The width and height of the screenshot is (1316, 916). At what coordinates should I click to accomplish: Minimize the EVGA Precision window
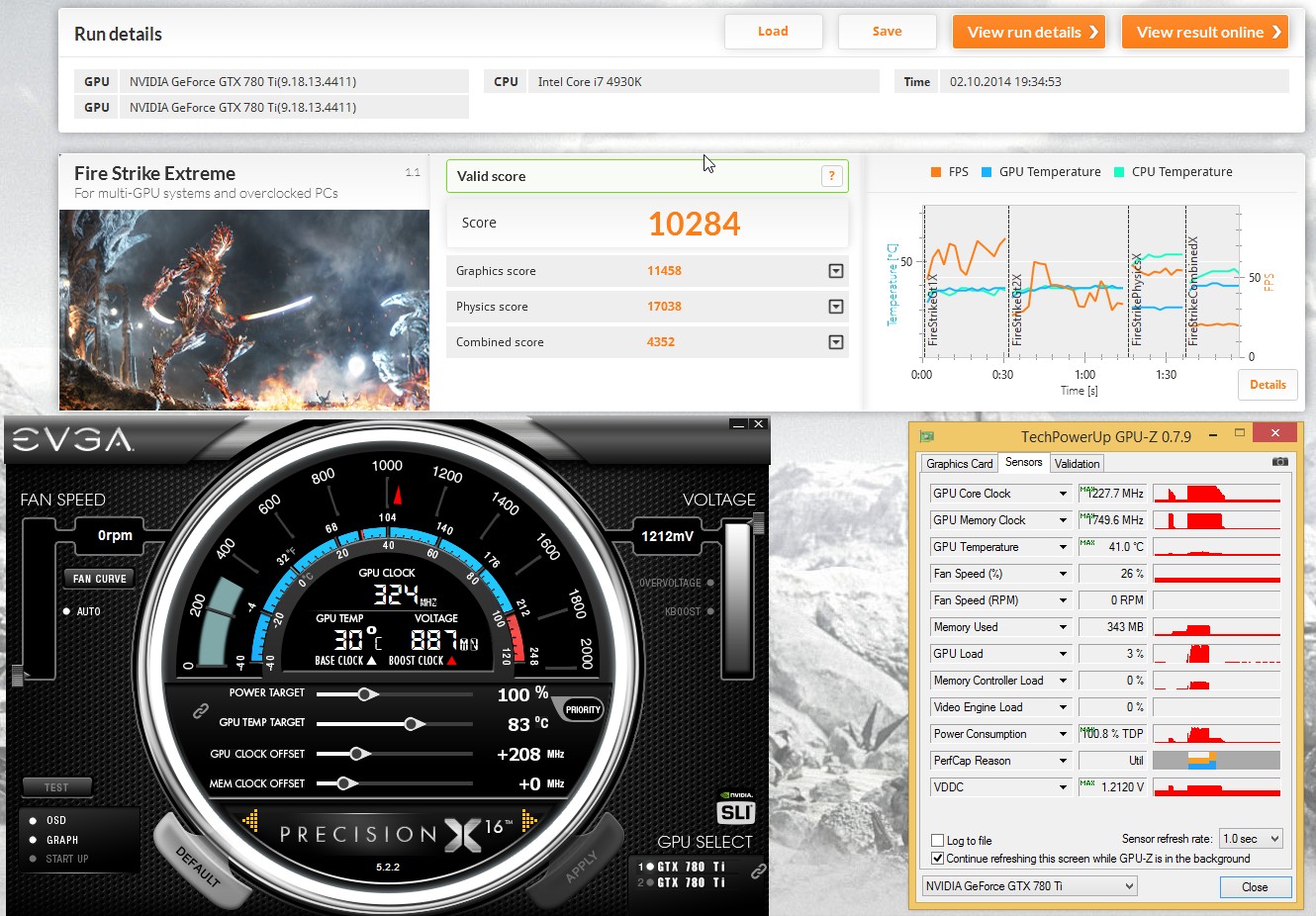click(x=738, y=424)
